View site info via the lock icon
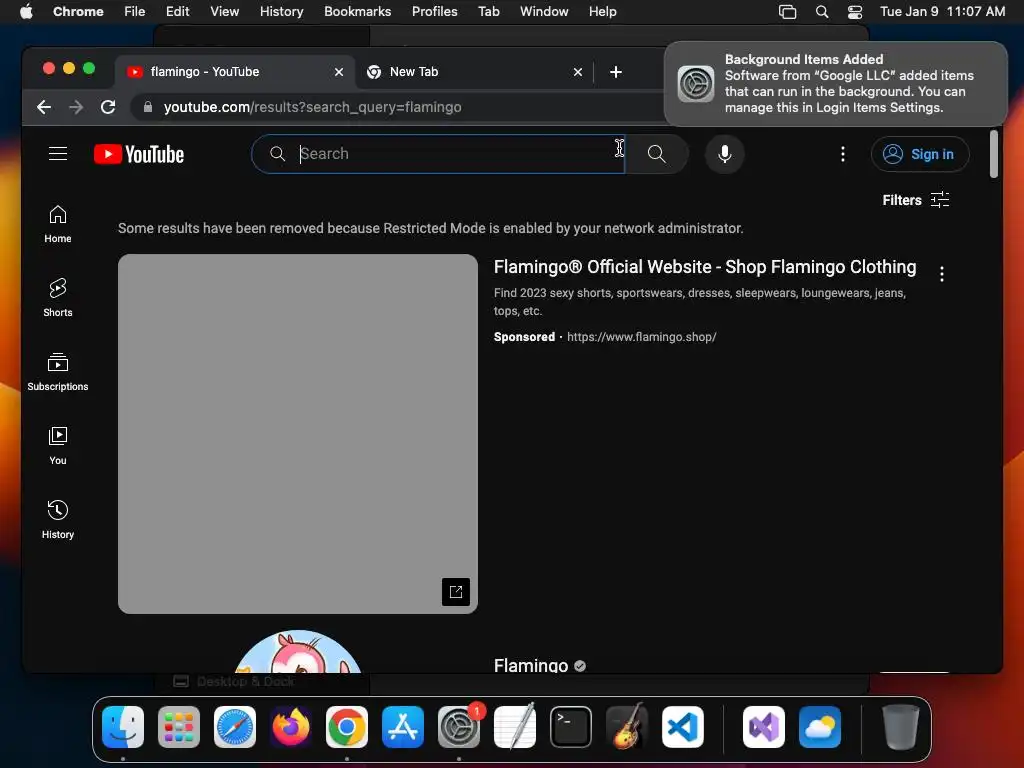 point(148,107)
